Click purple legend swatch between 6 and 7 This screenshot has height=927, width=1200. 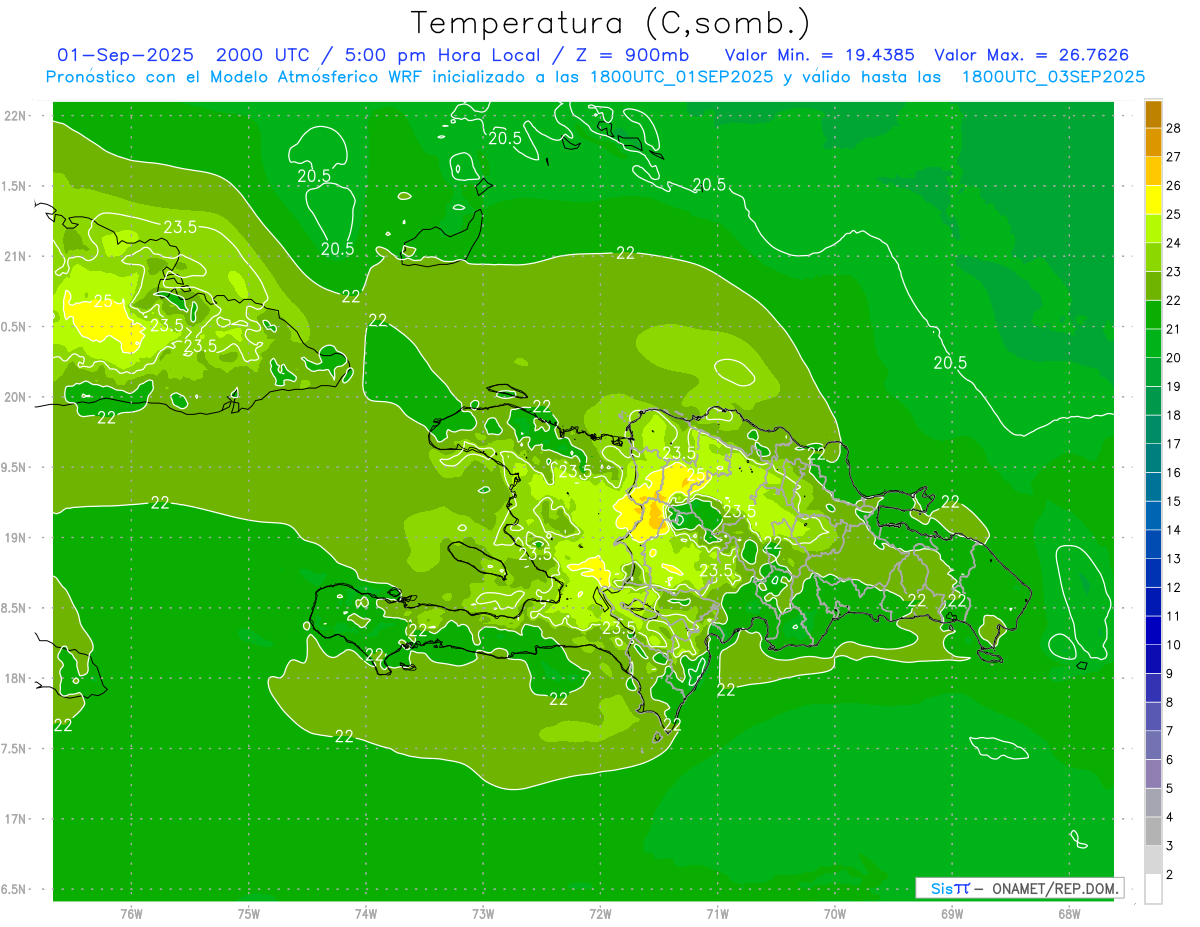pos(1154,746)
